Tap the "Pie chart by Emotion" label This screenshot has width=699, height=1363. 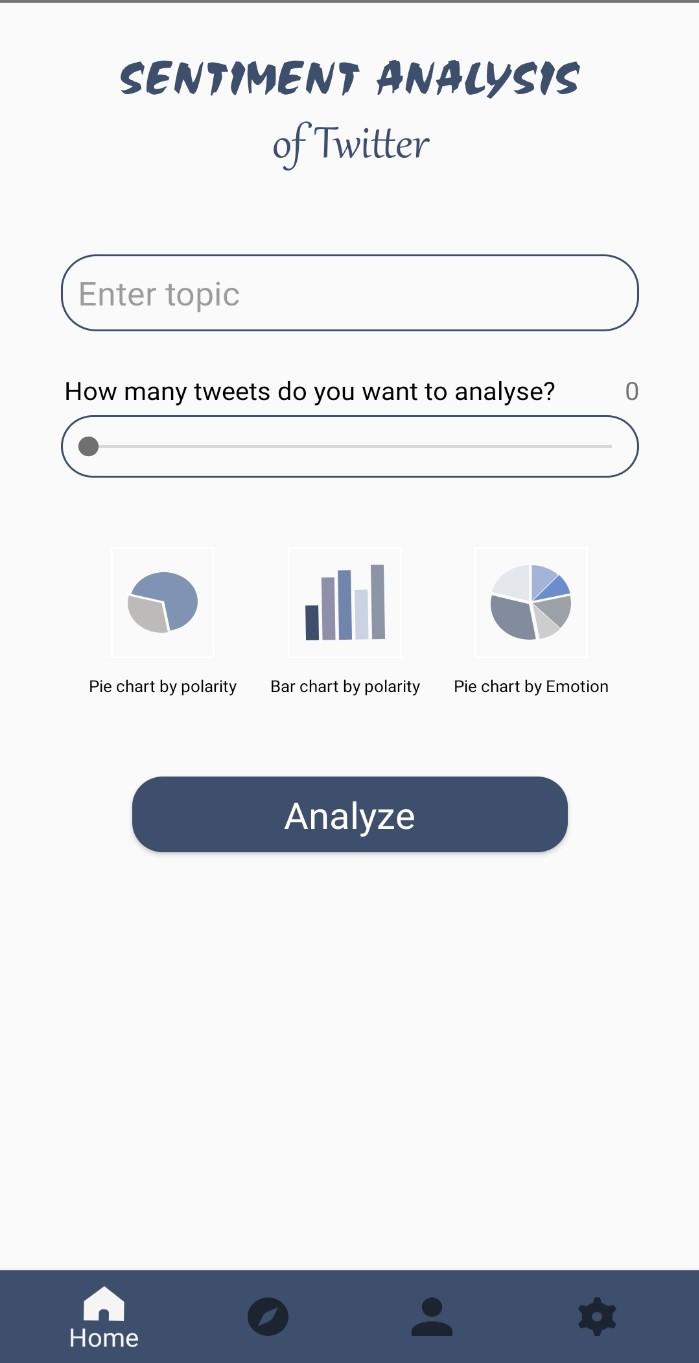click(x=531, y=686)
